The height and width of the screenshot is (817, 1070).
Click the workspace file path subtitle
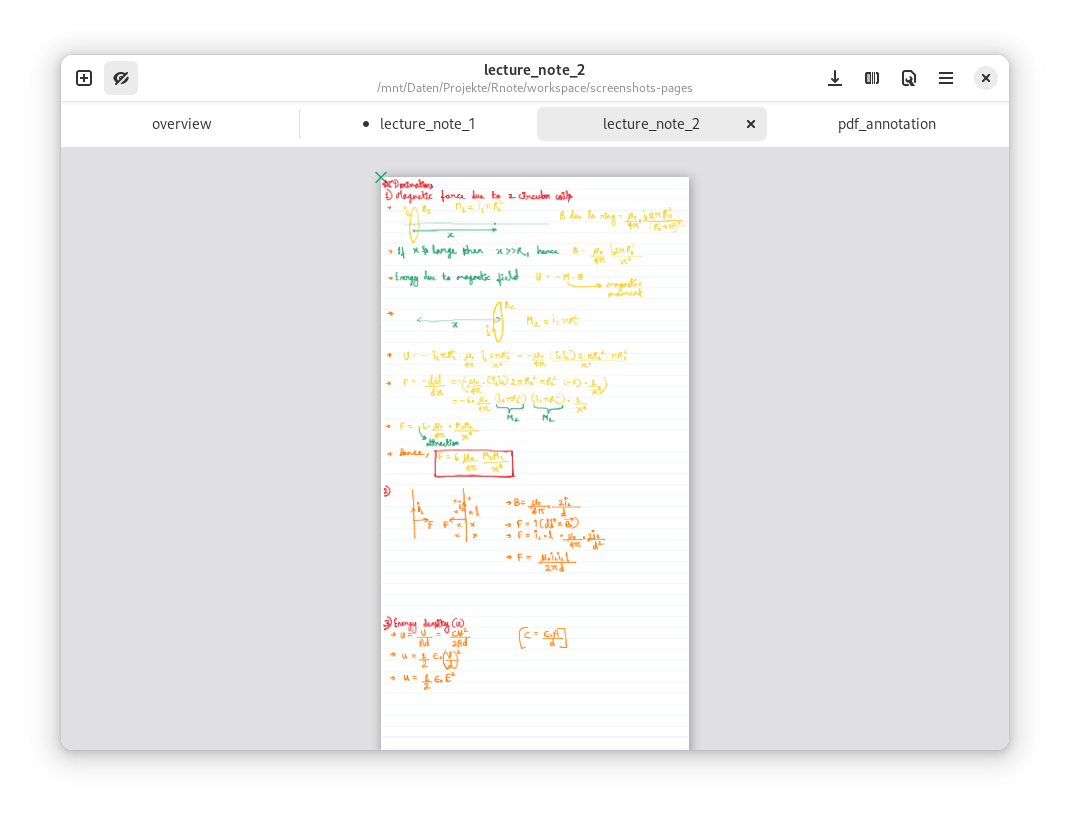coord(534,88)
